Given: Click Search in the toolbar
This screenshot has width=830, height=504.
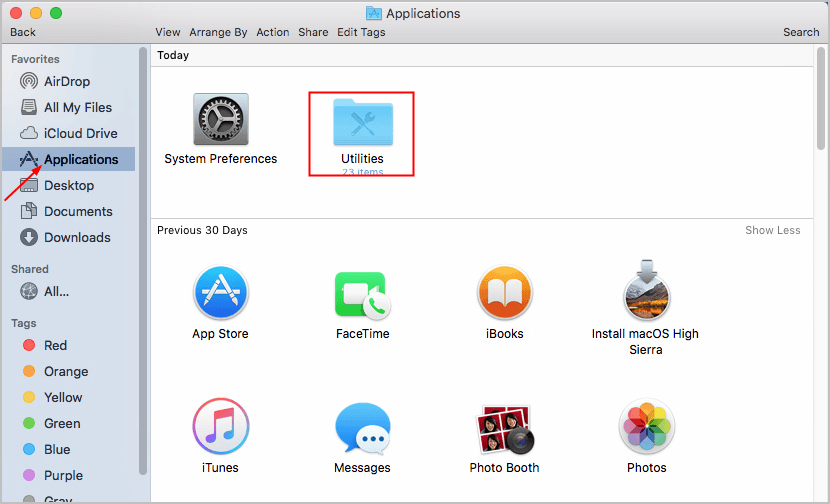Looking at the screenshot, I should click(801, 32).
